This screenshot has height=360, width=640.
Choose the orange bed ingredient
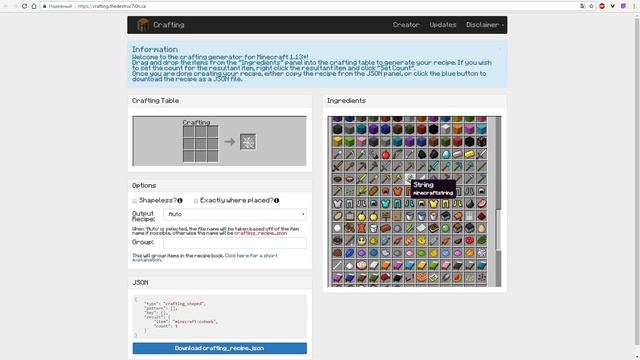(x=385, y=265)
